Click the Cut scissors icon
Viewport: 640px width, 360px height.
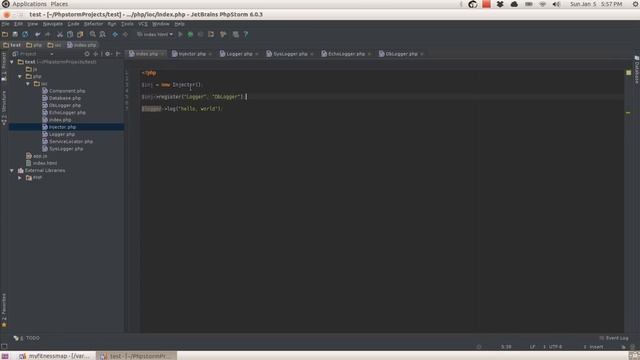pyautogui.click(x=60, y=35)
